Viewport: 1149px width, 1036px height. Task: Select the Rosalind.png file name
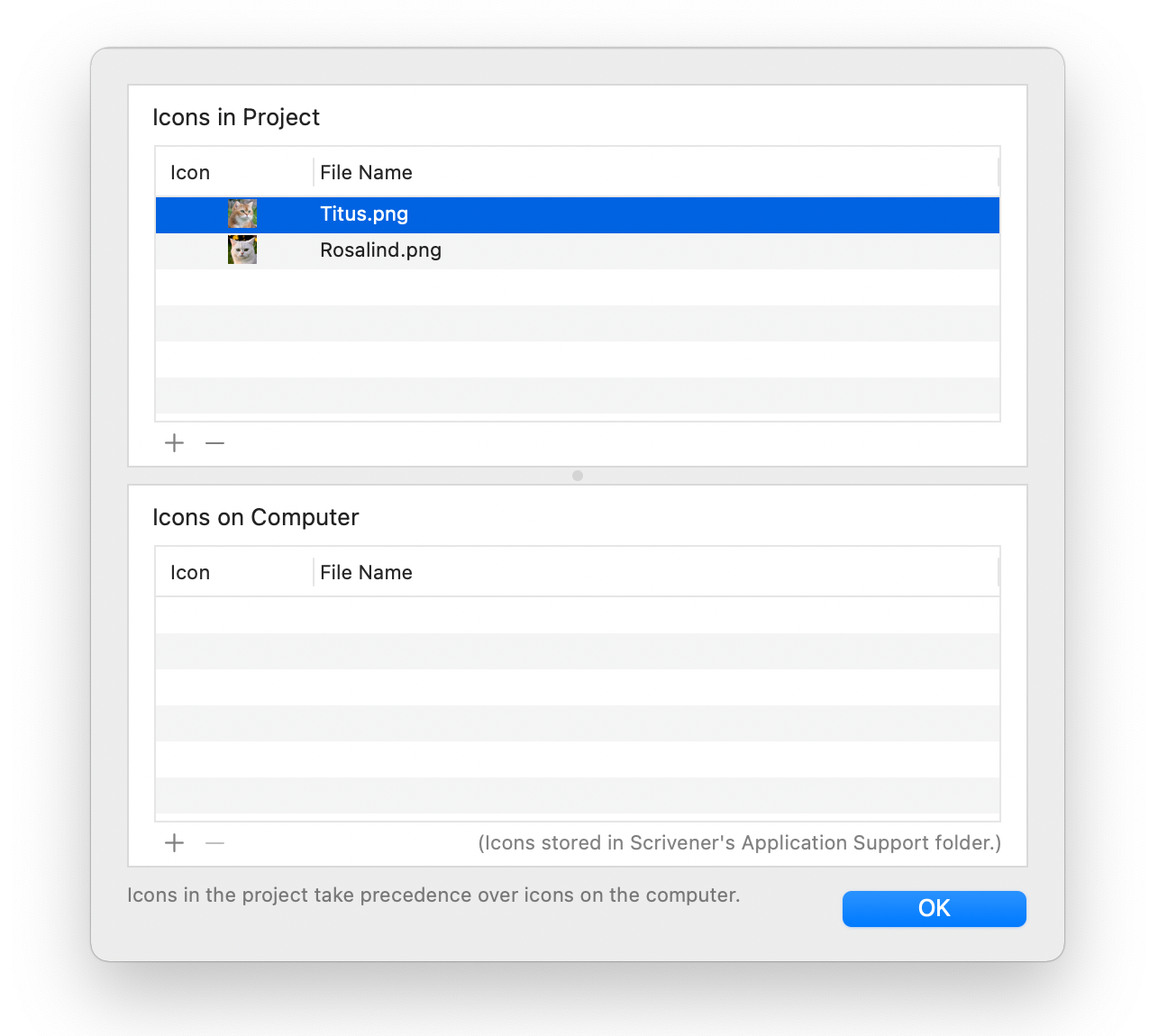click(x=380, y=250)
